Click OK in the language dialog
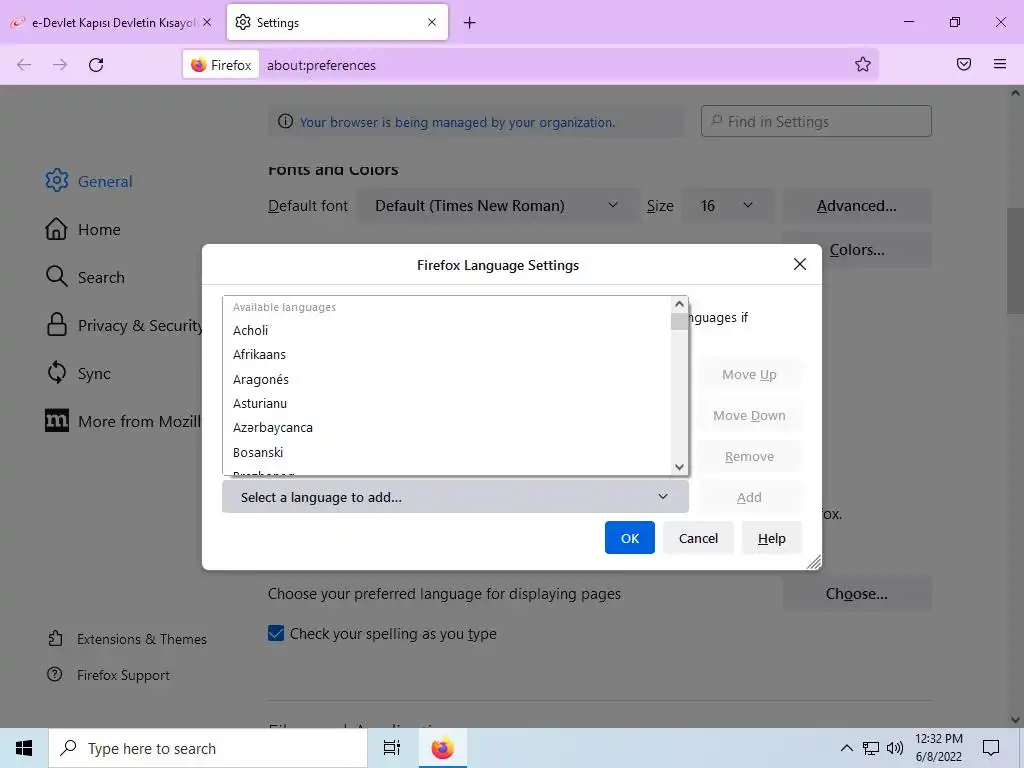This screenshot has width=1024, height=768. 630,537
